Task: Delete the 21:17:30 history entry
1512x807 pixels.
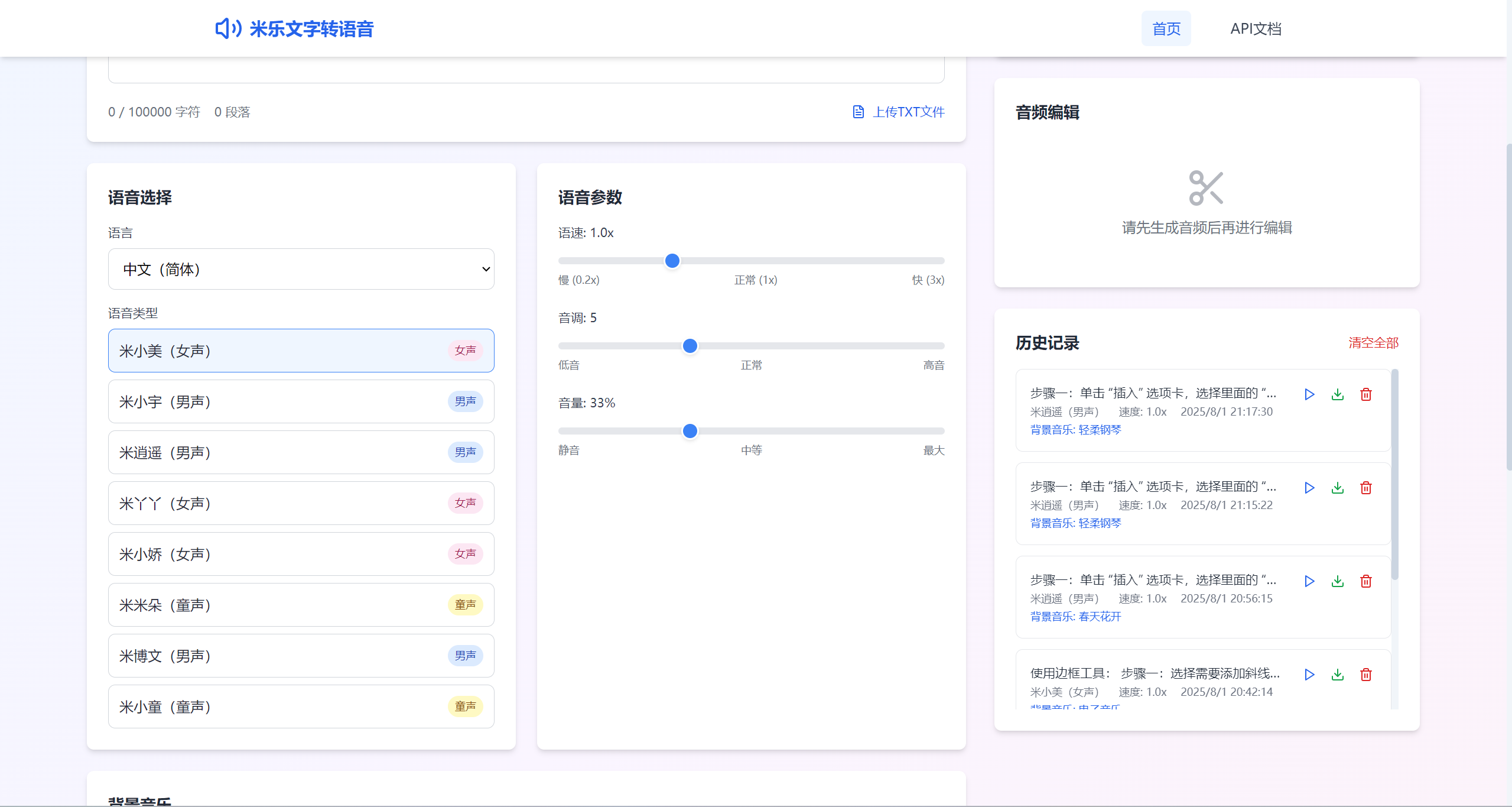Action: 1366,394
